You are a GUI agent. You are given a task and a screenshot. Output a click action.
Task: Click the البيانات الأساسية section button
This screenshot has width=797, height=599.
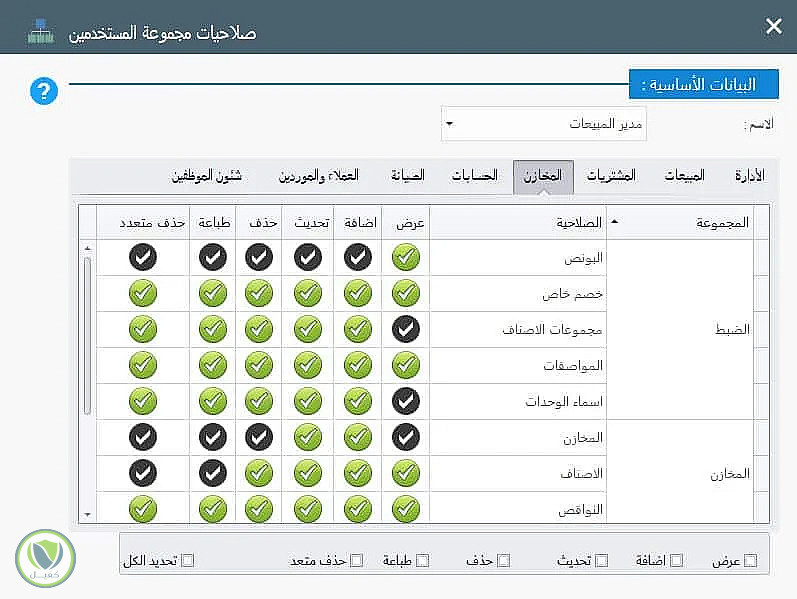coord(703,84)
